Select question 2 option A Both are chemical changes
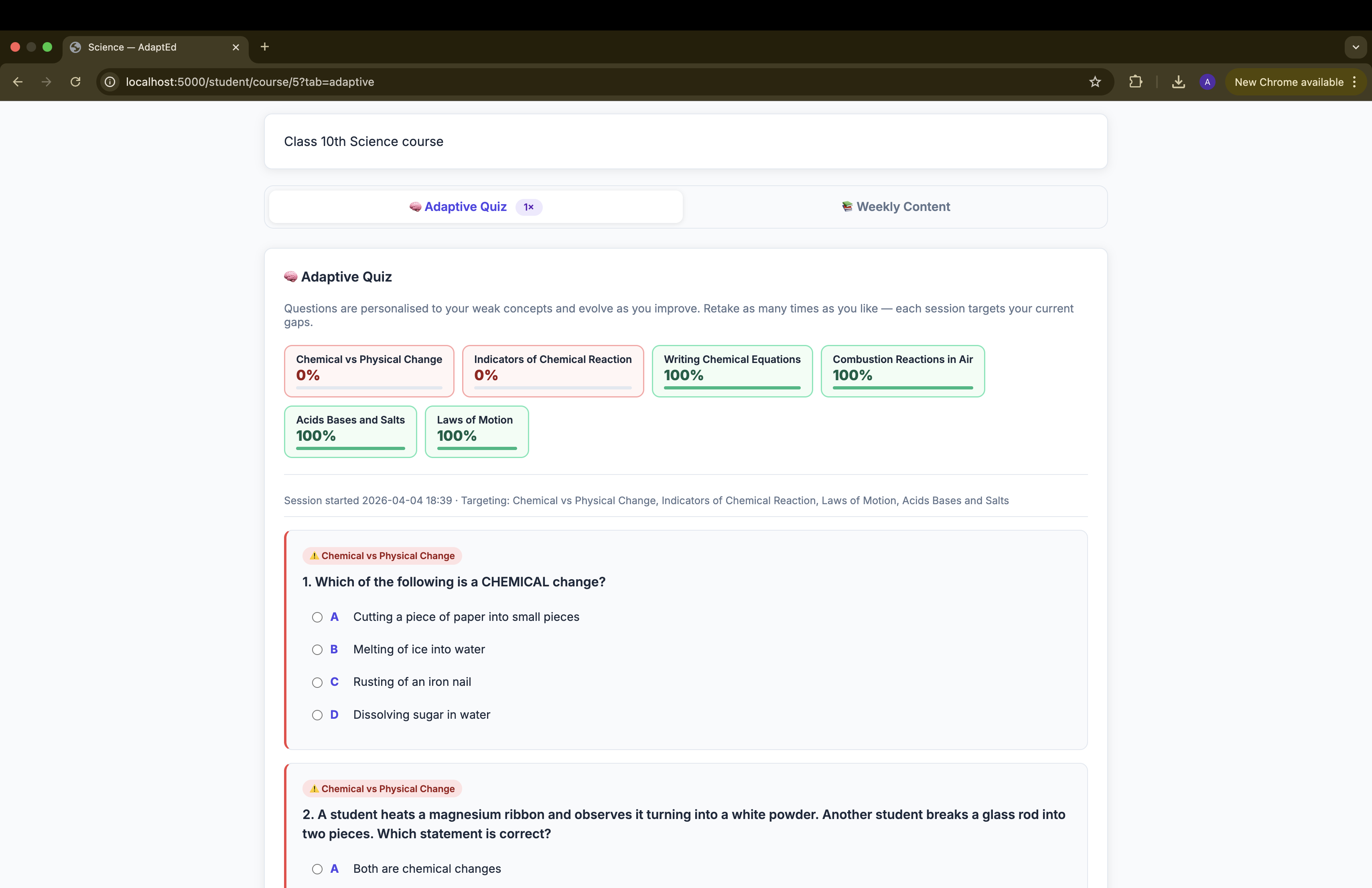Viewport: 1372px width, 888px height. pyautogui.click(x=317, y=869)
